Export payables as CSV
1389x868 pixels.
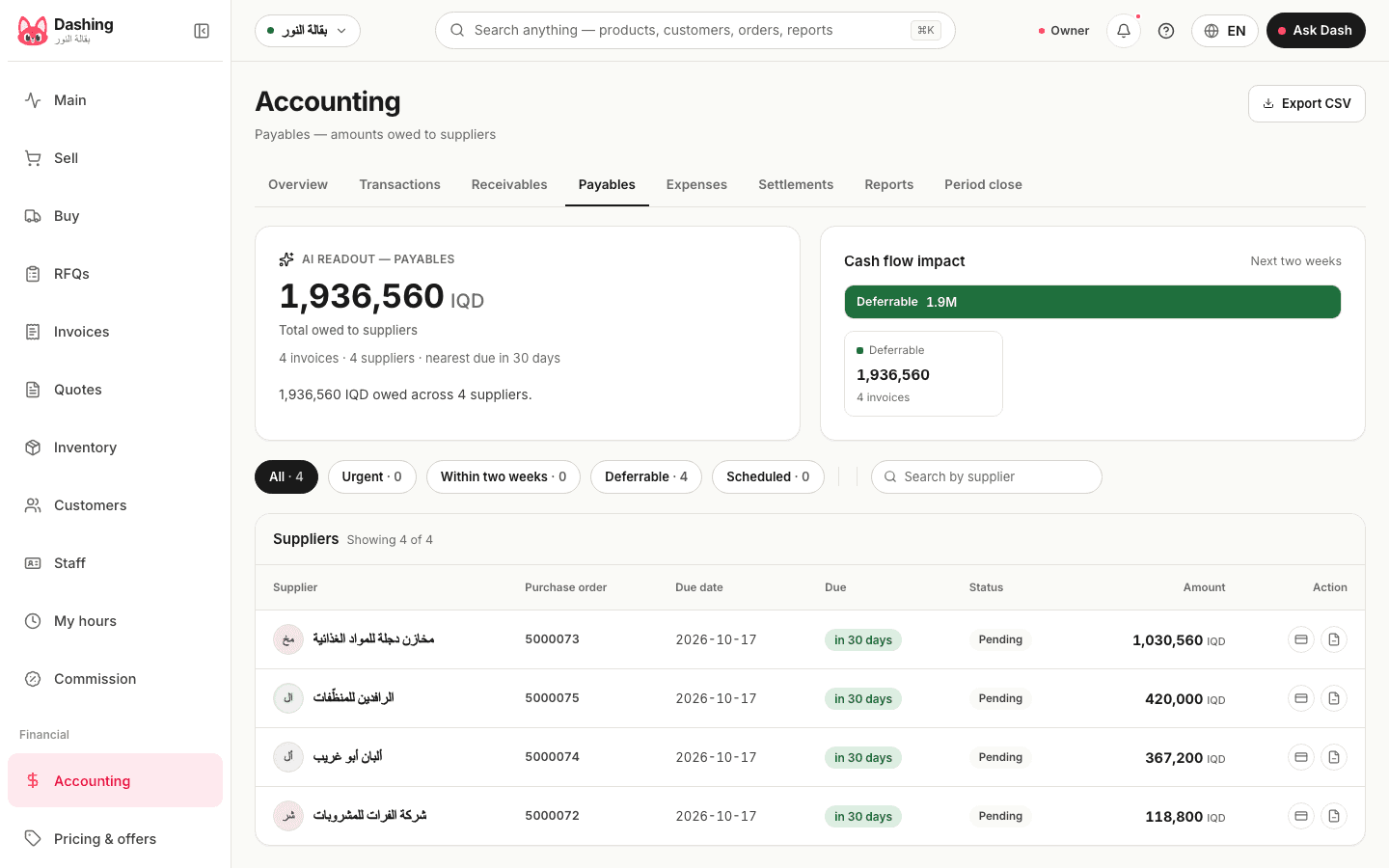(x=1307, y=103)
